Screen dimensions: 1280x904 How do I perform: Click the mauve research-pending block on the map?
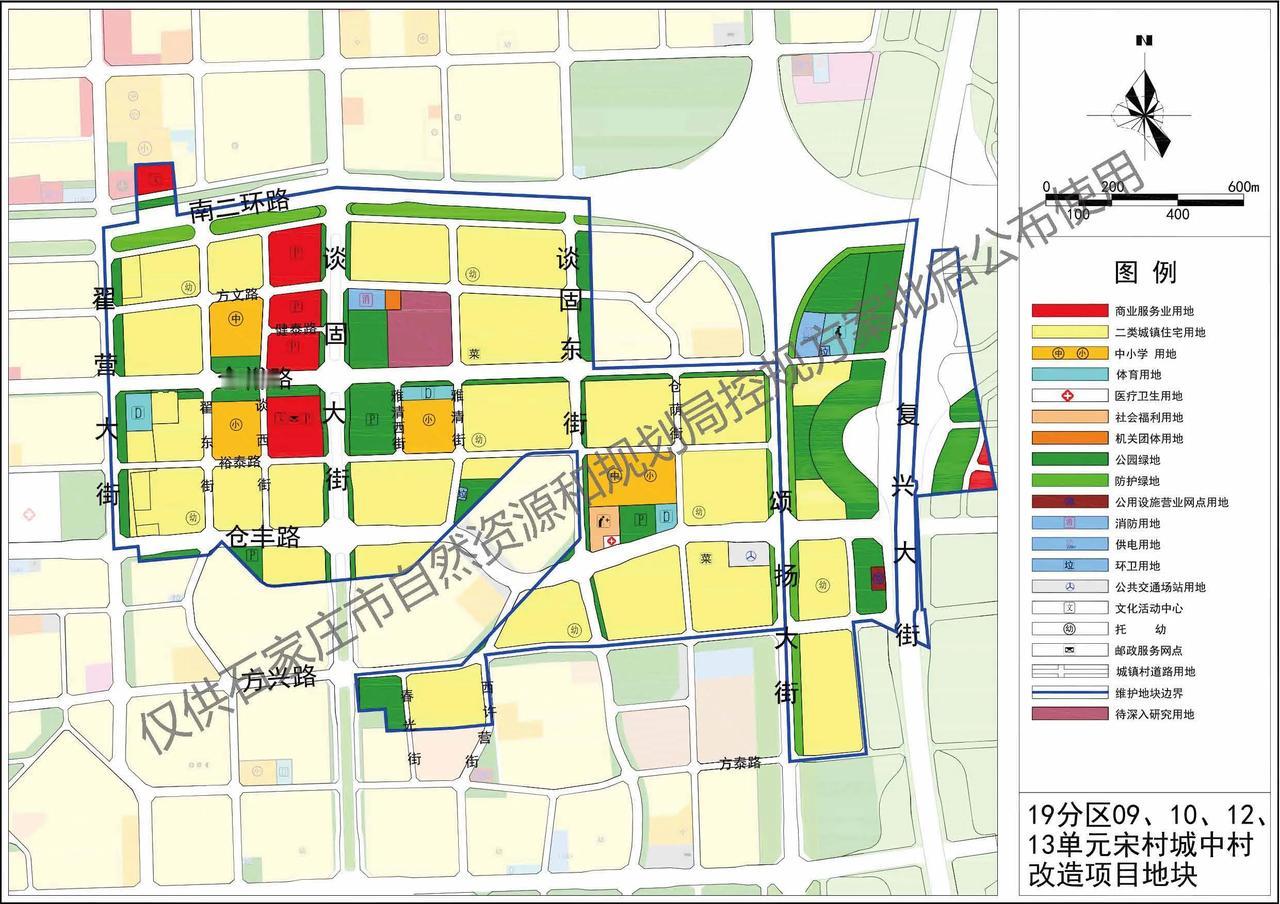[x=419, y=329]
